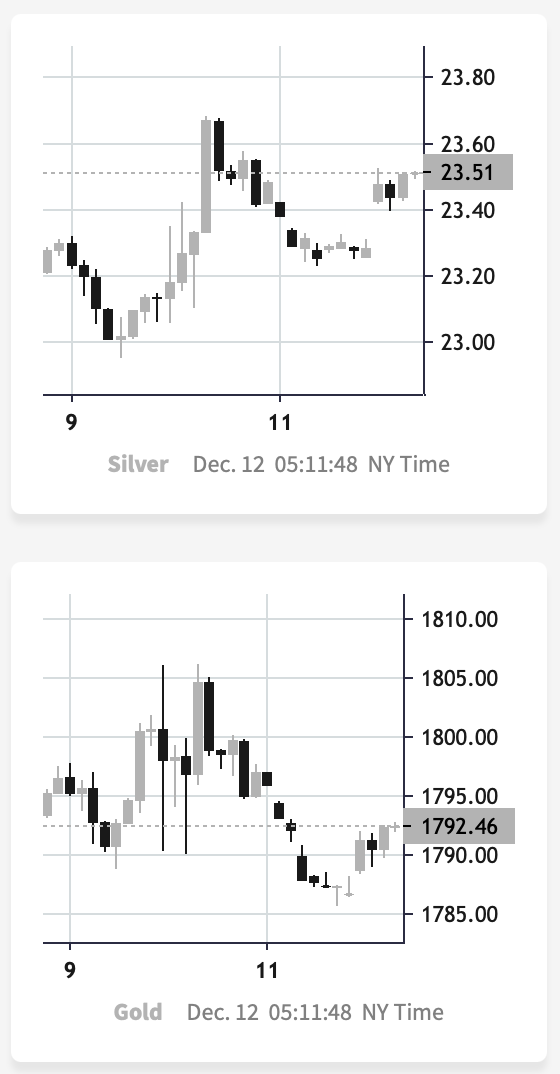This screenshot has width=560, height=1074.
Task: Open the Gold chart title link
Action: (x=138, y=1012)
